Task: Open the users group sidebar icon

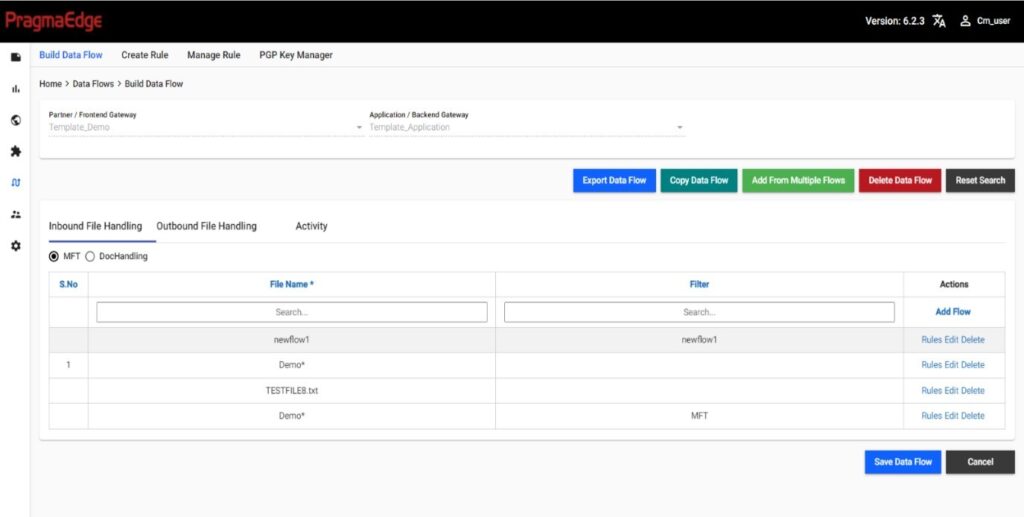Action: click(15, 214)
